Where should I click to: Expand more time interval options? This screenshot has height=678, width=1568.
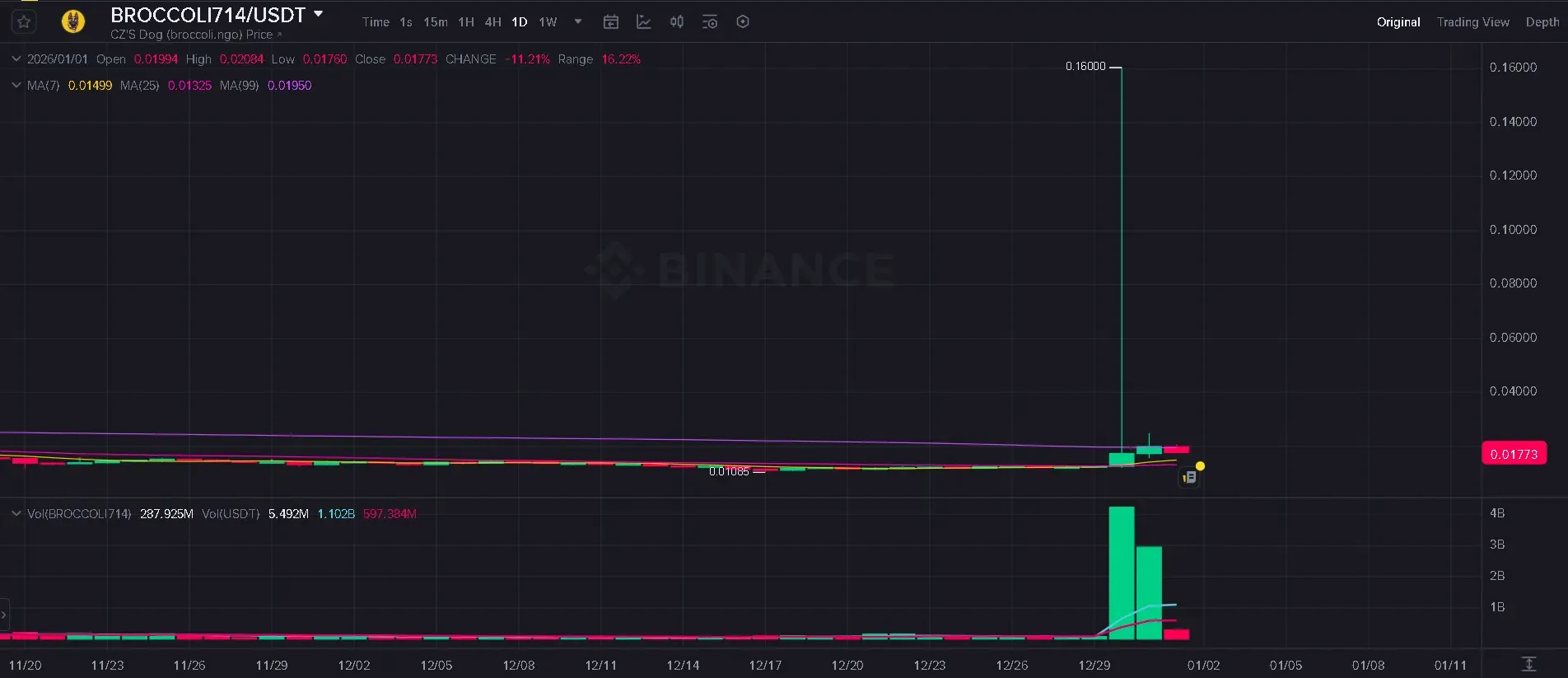pos(578,22)
